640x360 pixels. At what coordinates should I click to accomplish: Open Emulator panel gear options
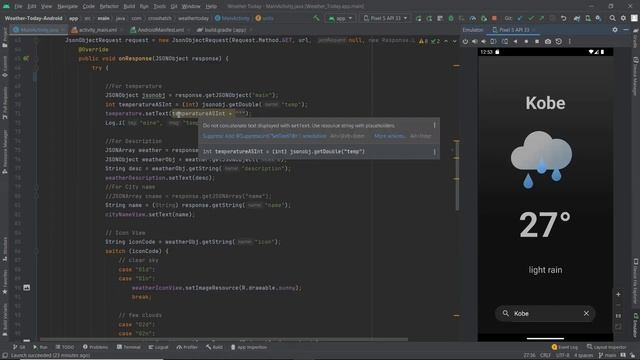click(615, 30)
